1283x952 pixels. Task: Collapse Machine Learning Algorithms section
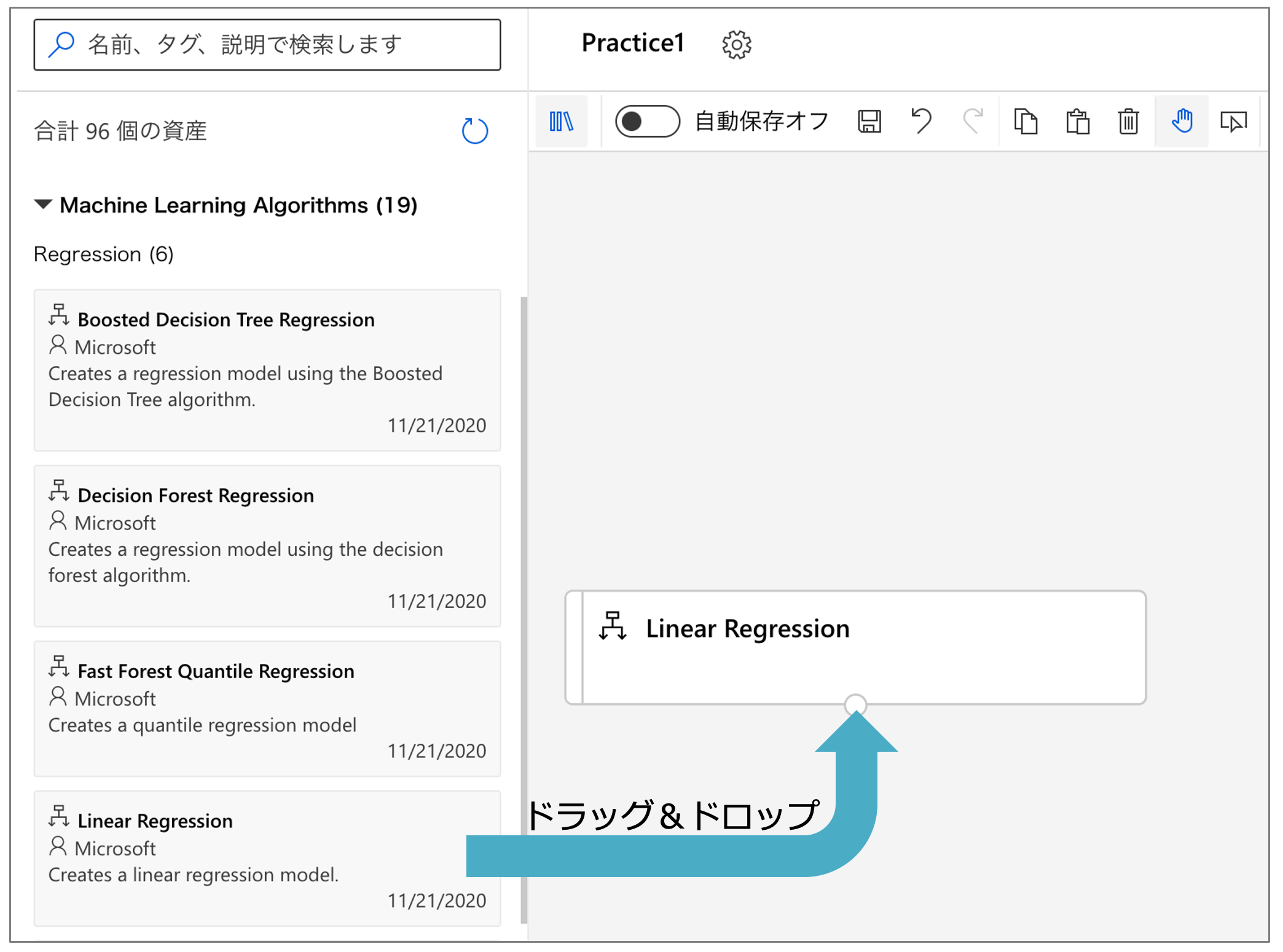pyautogui.click(x=43, y=205)
